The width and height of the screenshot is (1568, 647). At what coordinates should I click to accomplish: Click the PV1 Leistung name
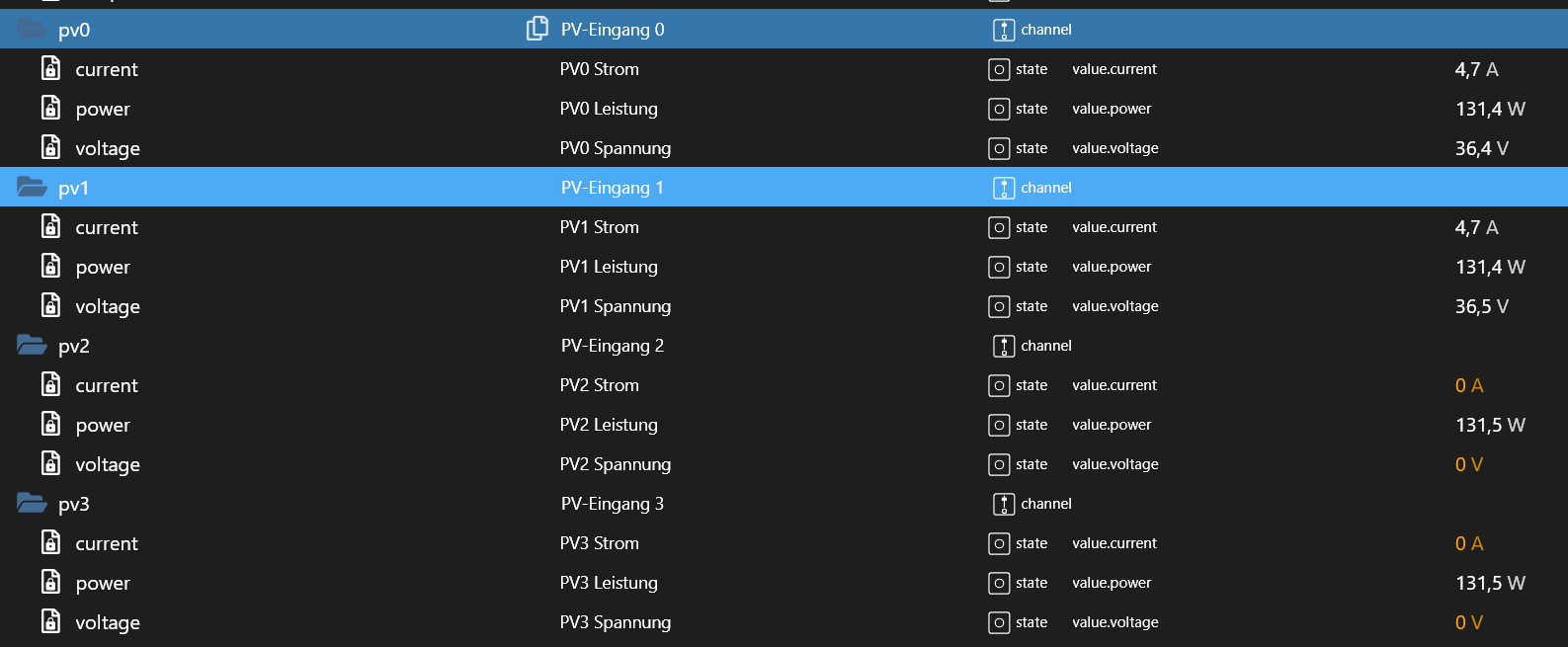(609, 267)
